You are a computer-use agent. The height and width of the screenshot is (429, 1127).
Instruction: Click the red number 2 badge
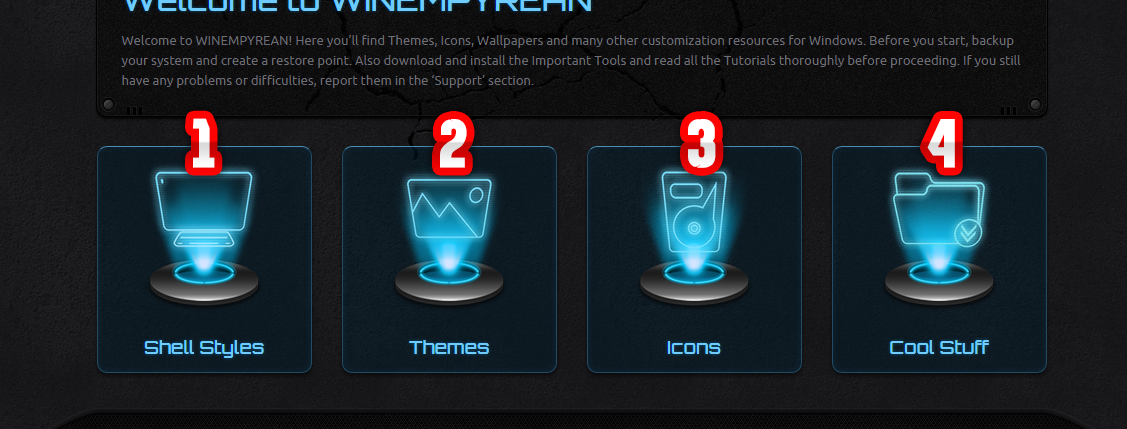tap(452, 146)
